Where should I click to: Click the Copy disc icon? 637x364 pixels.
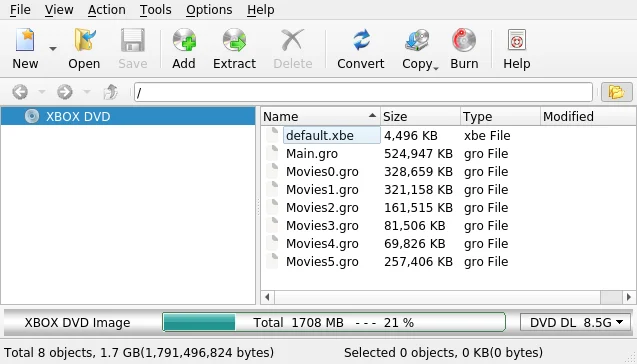pyautogui.click(x=417, y=40)
